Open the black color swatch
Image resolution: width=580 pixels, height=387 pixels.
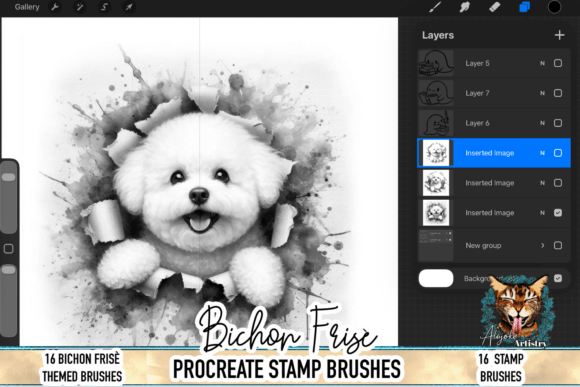(x=554, y=7)
